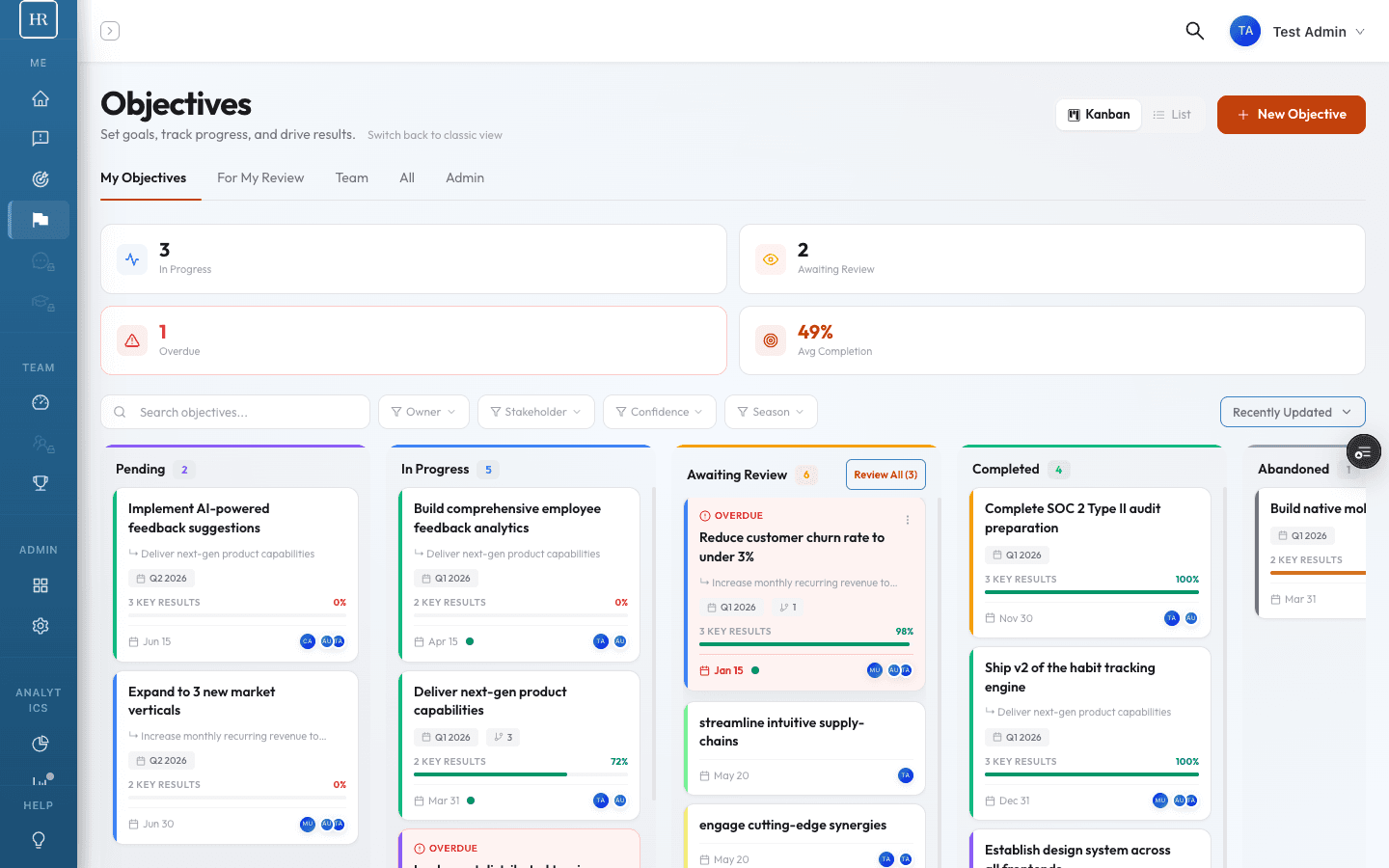Open the pie chart Analytics icon

[40, 744]
